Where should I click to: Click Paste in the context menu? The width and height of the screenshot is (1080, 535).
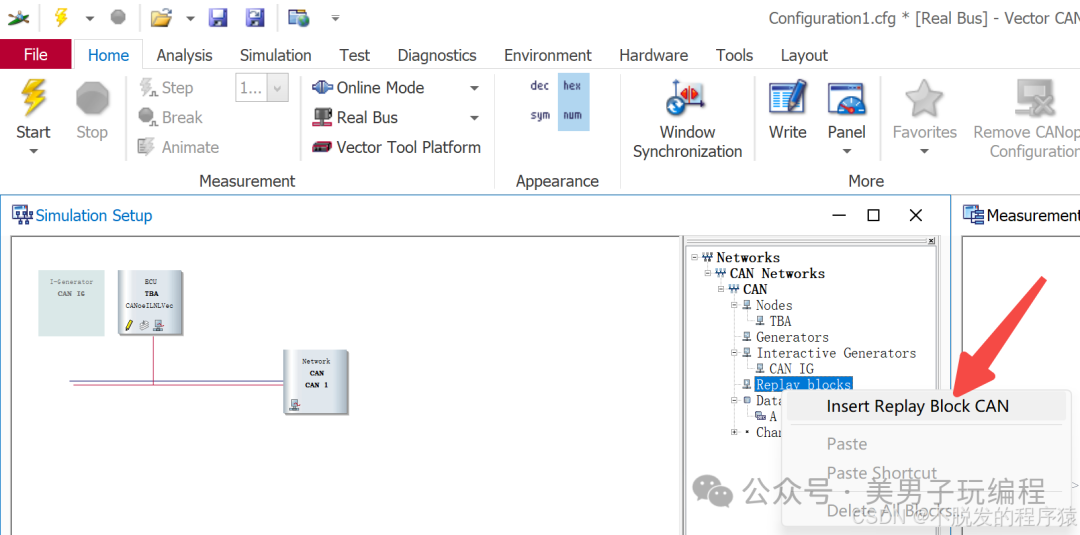tap(847, 444)
